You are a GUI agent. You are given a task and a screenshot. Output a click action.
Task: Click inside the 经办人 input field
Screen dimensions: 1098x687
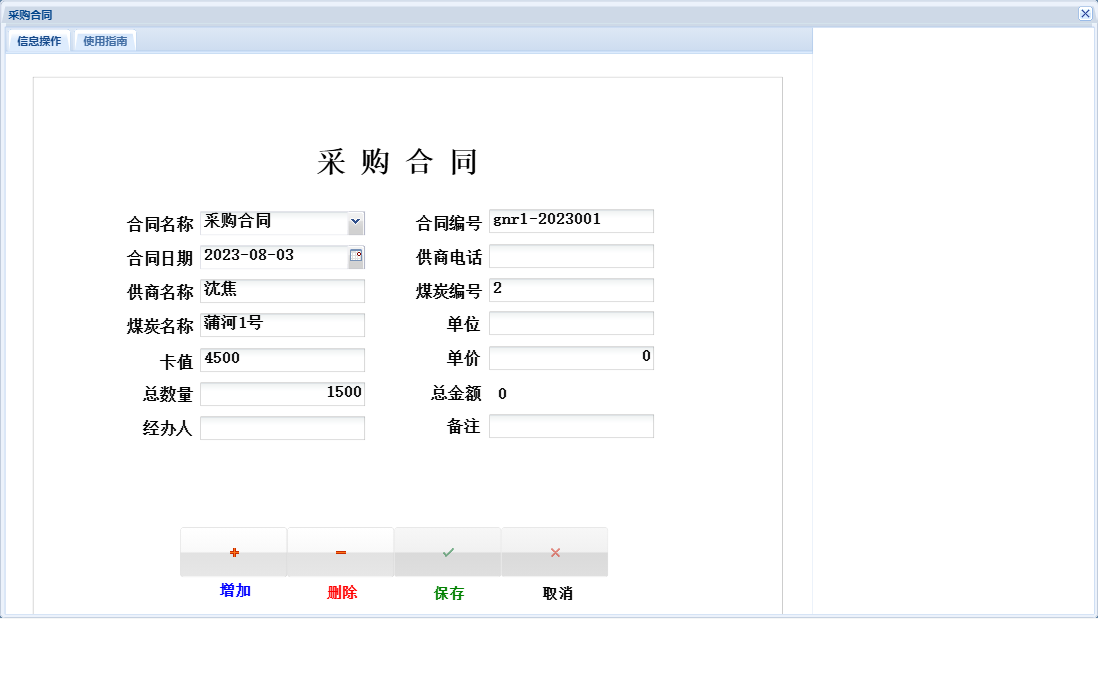point(283,427)
